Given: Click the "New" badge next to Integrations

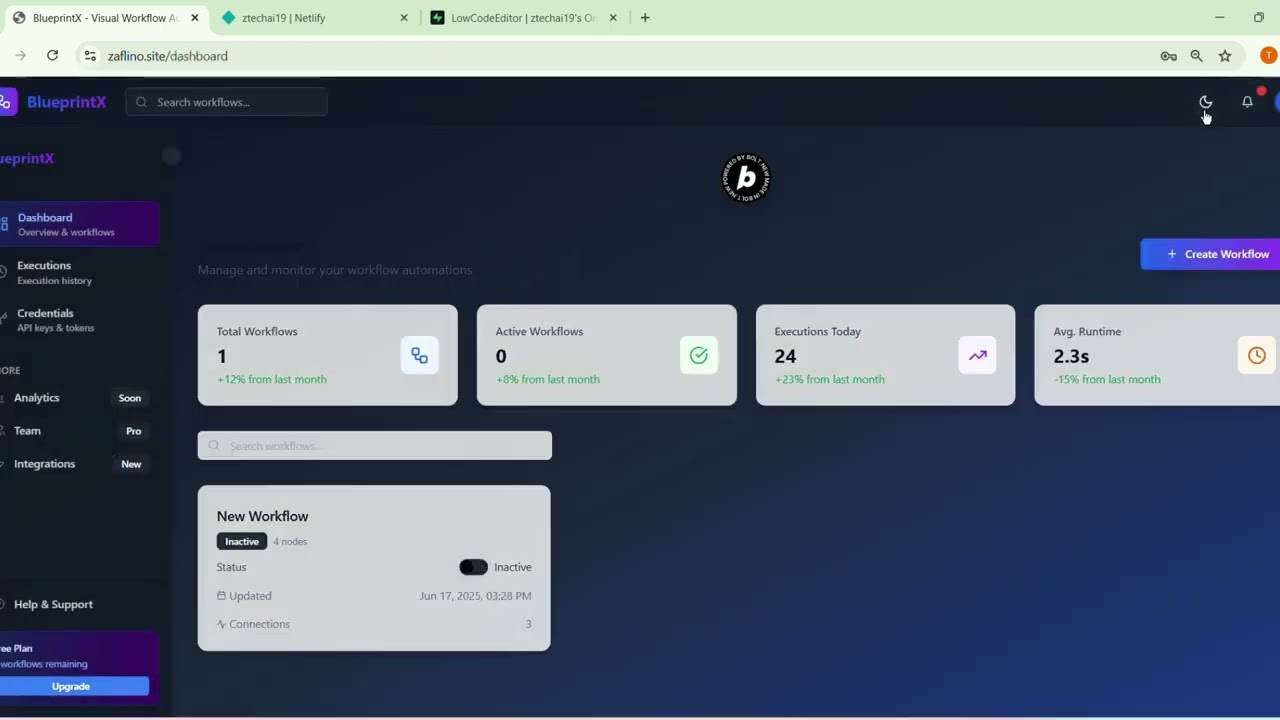Looking at the screenshot, I should coord(131,464).
